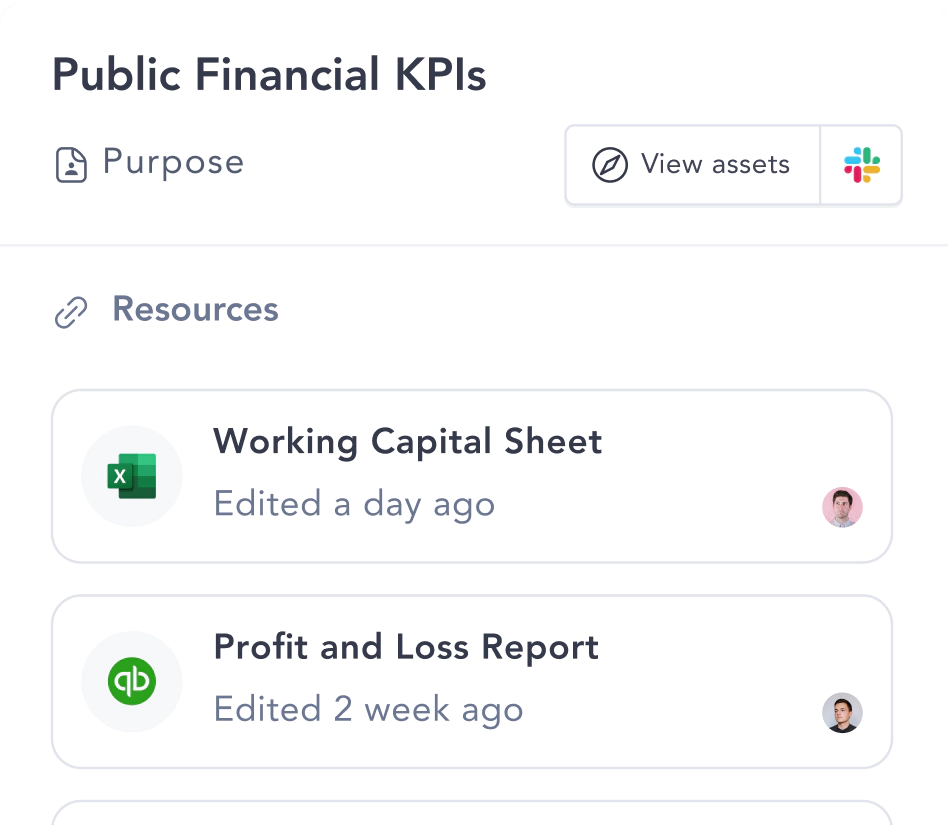The width and height of the screenshot is (948, 825).
Task: Click the partially visible third resource card
Action: (x=472, y=813)
